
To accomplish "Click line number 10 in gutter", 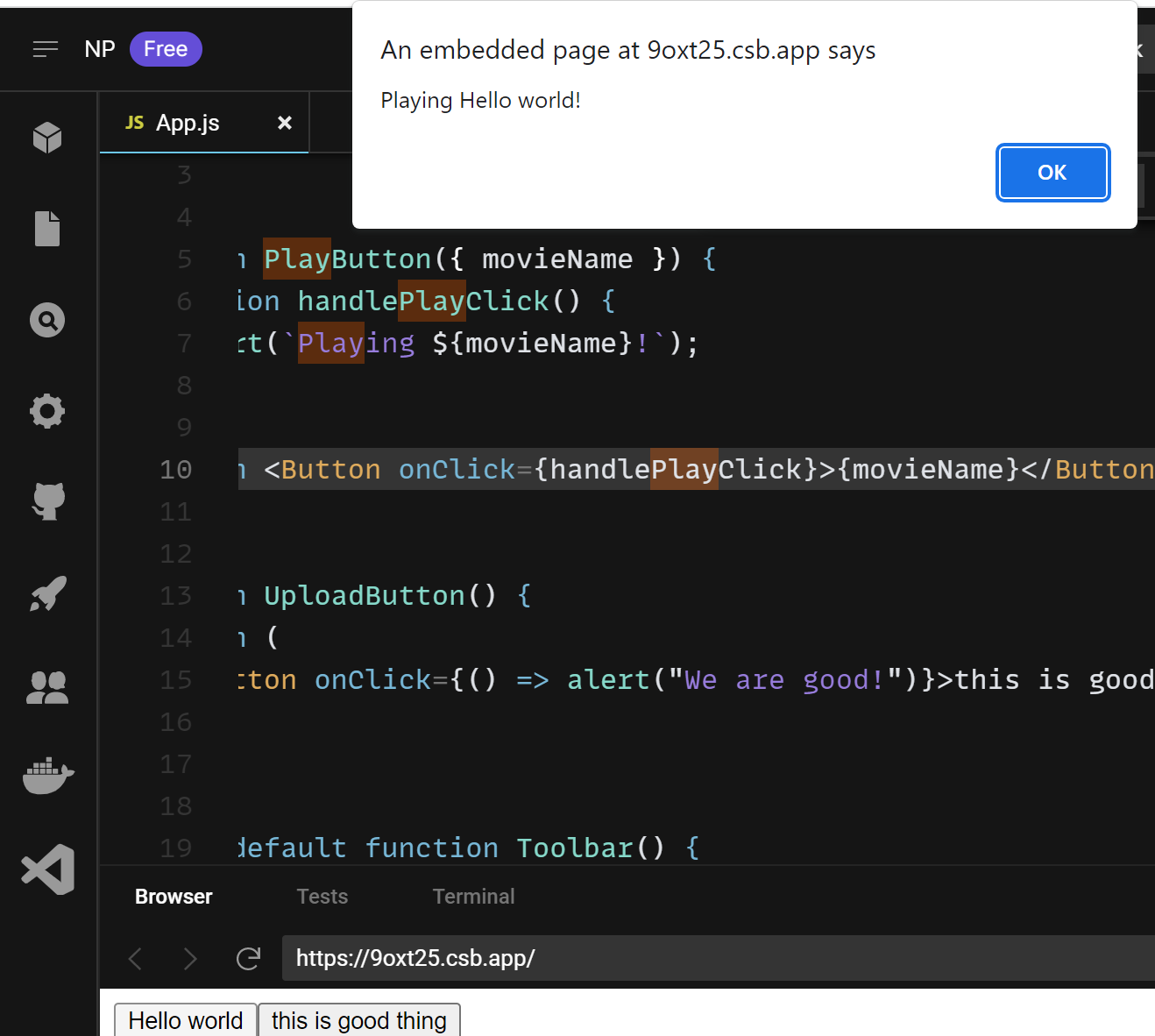I will (175, 470).
